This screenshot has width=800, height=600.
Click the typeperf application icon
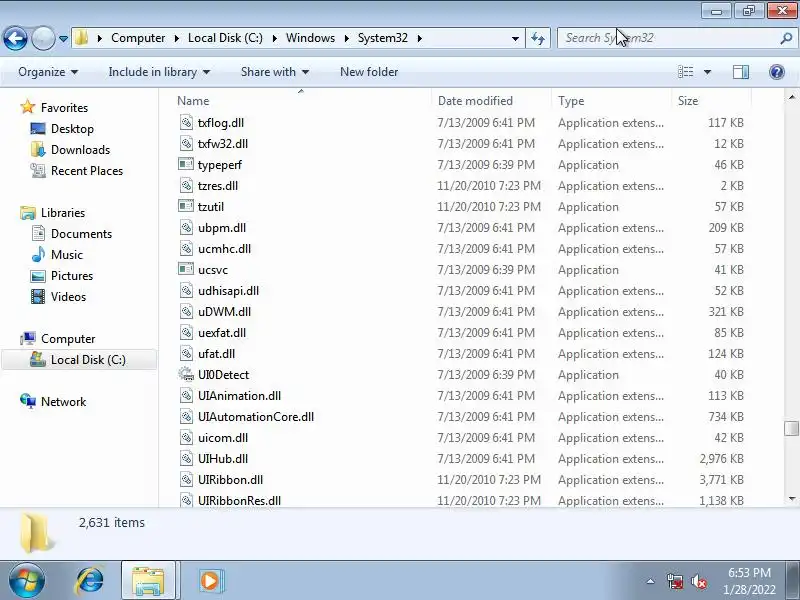(186, 164)
